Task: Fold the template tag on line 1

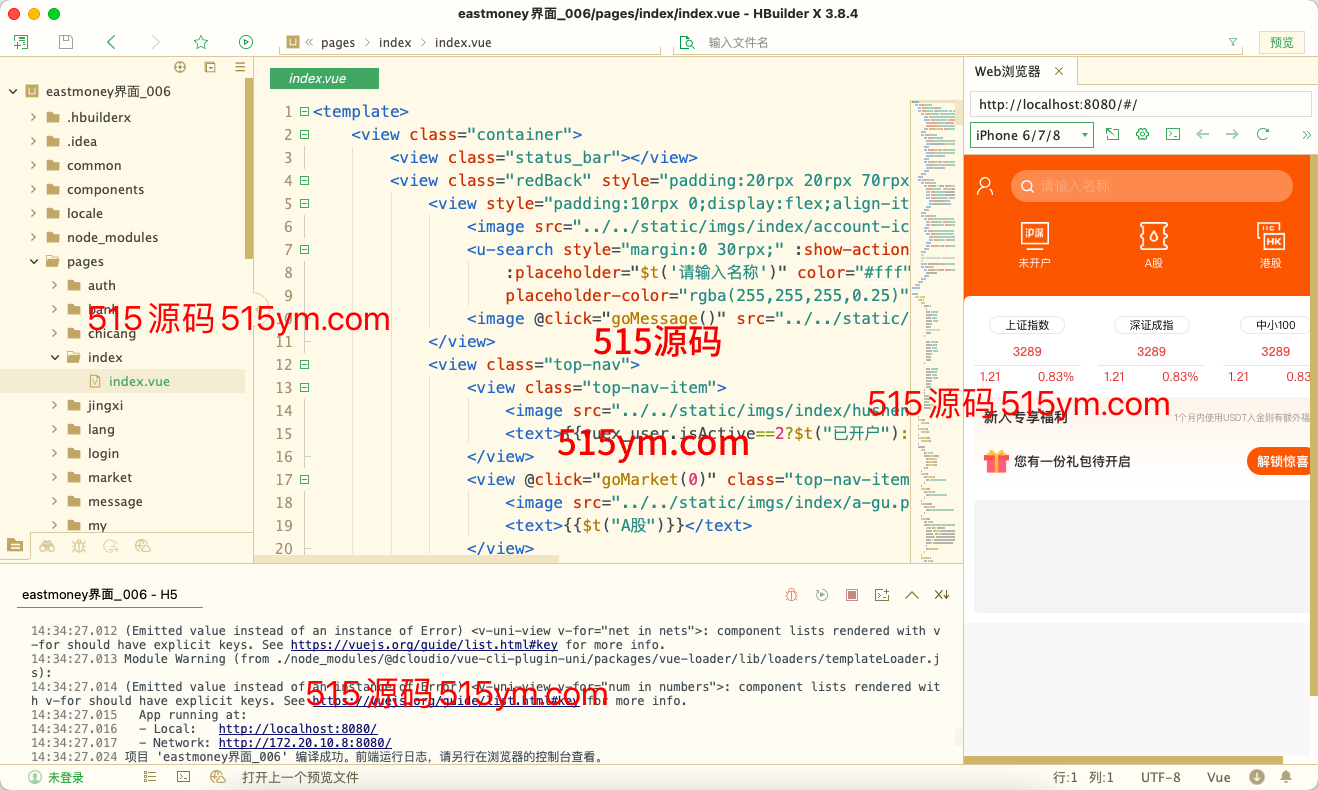Action: [304, 112]
